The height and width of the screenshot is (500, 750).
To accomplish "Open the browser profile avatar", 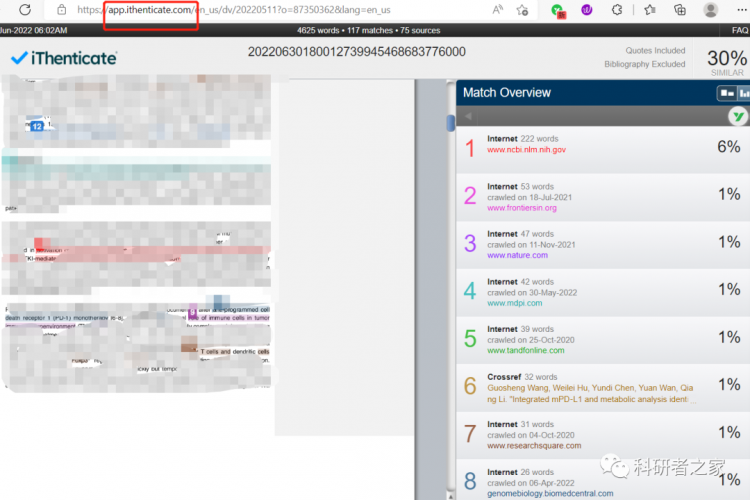I will [710, 10].
